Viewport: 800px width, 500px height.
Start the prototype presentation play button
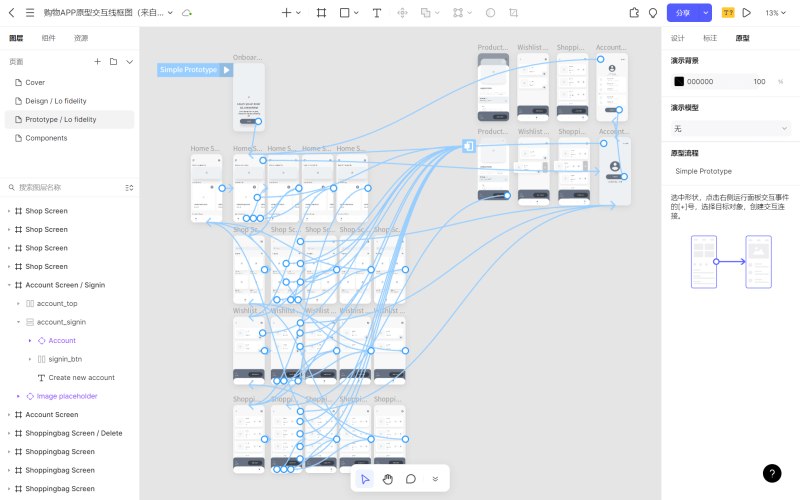click(x=746, y=13)
